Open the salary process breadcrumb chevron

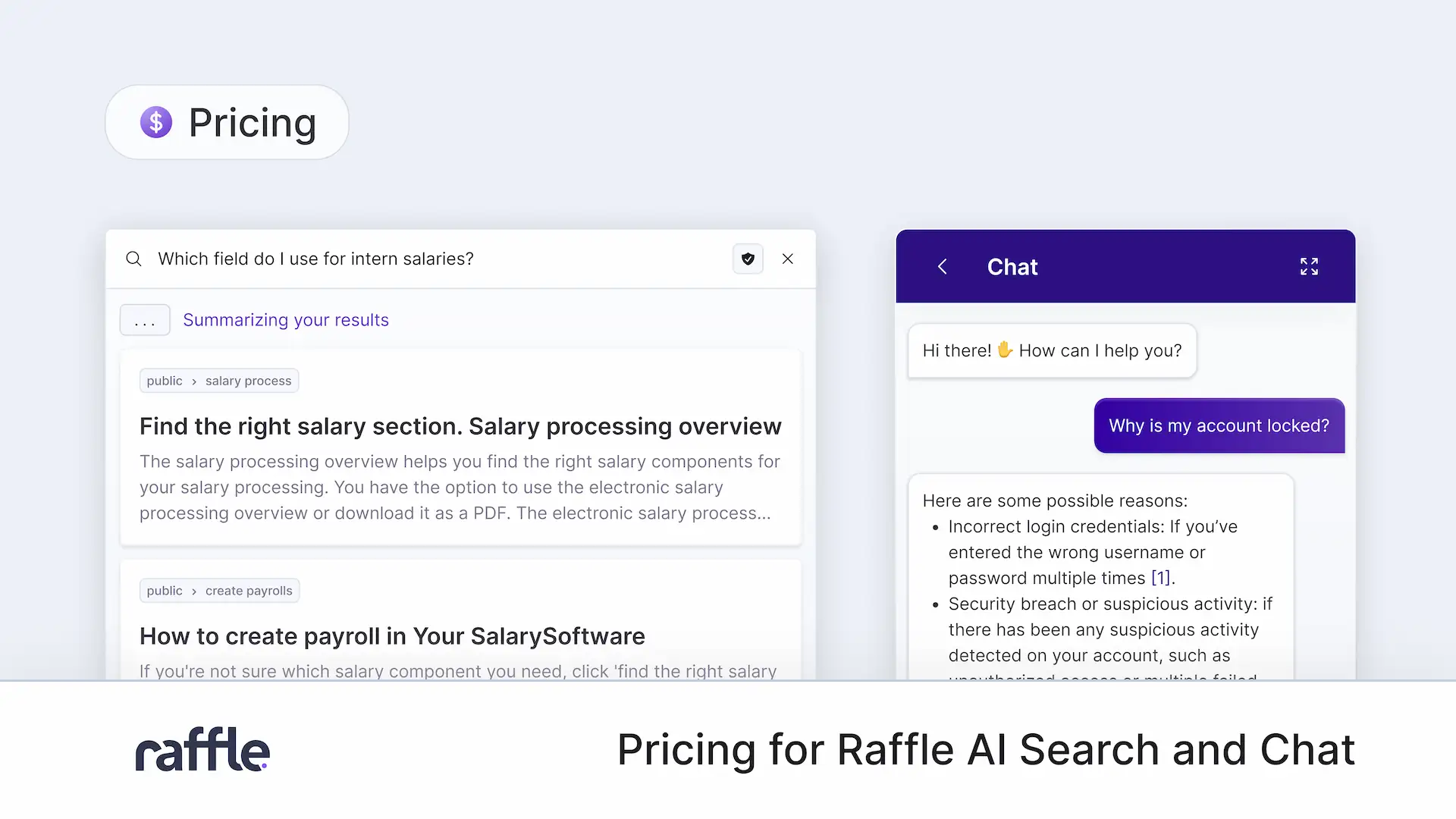tap(195, 381)
